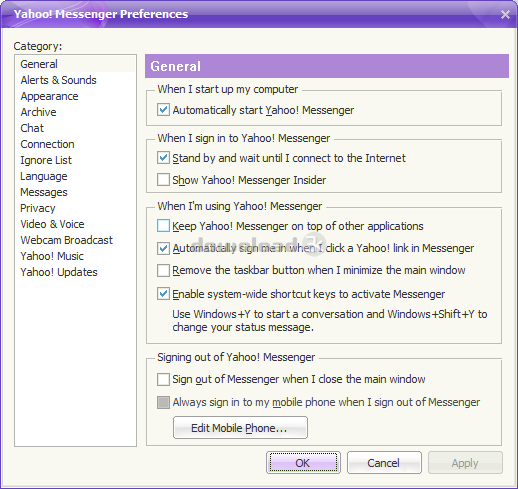Go to the Archive category

[38, 112]
